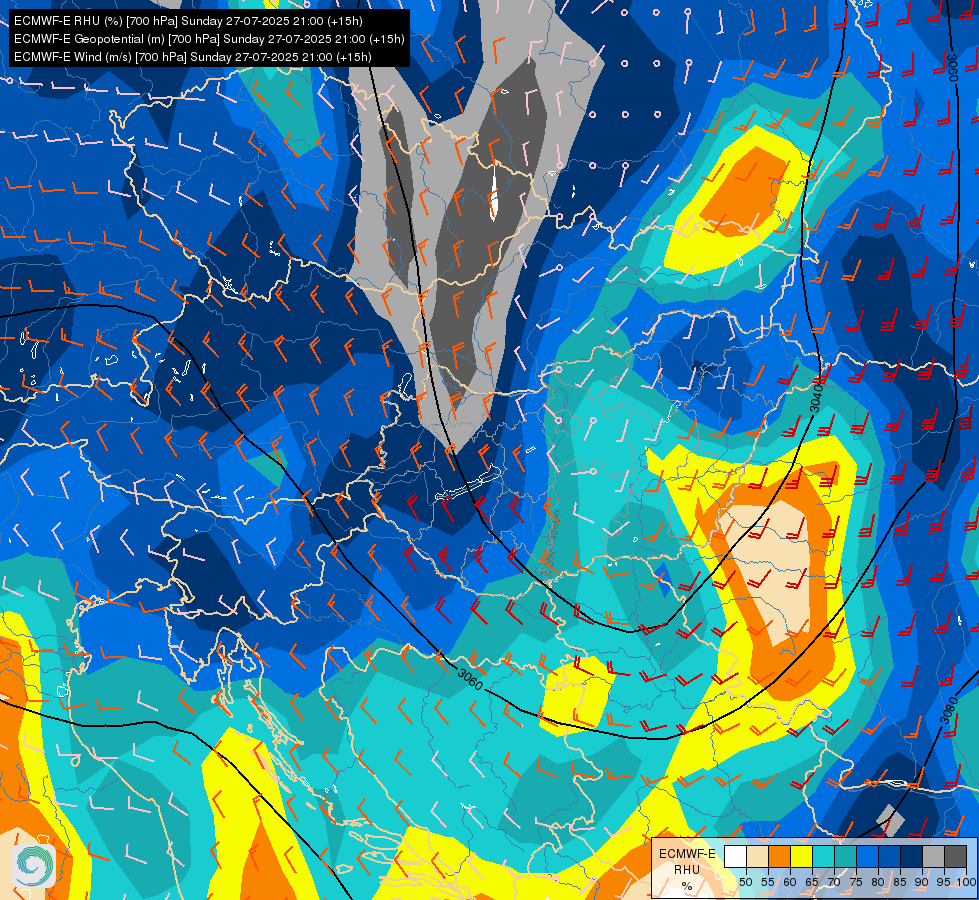Viewport: 979px width, 900px height.
Task: Click the ECMWF-E Wind (m/s) title line
Action: [x=193, y=57]
